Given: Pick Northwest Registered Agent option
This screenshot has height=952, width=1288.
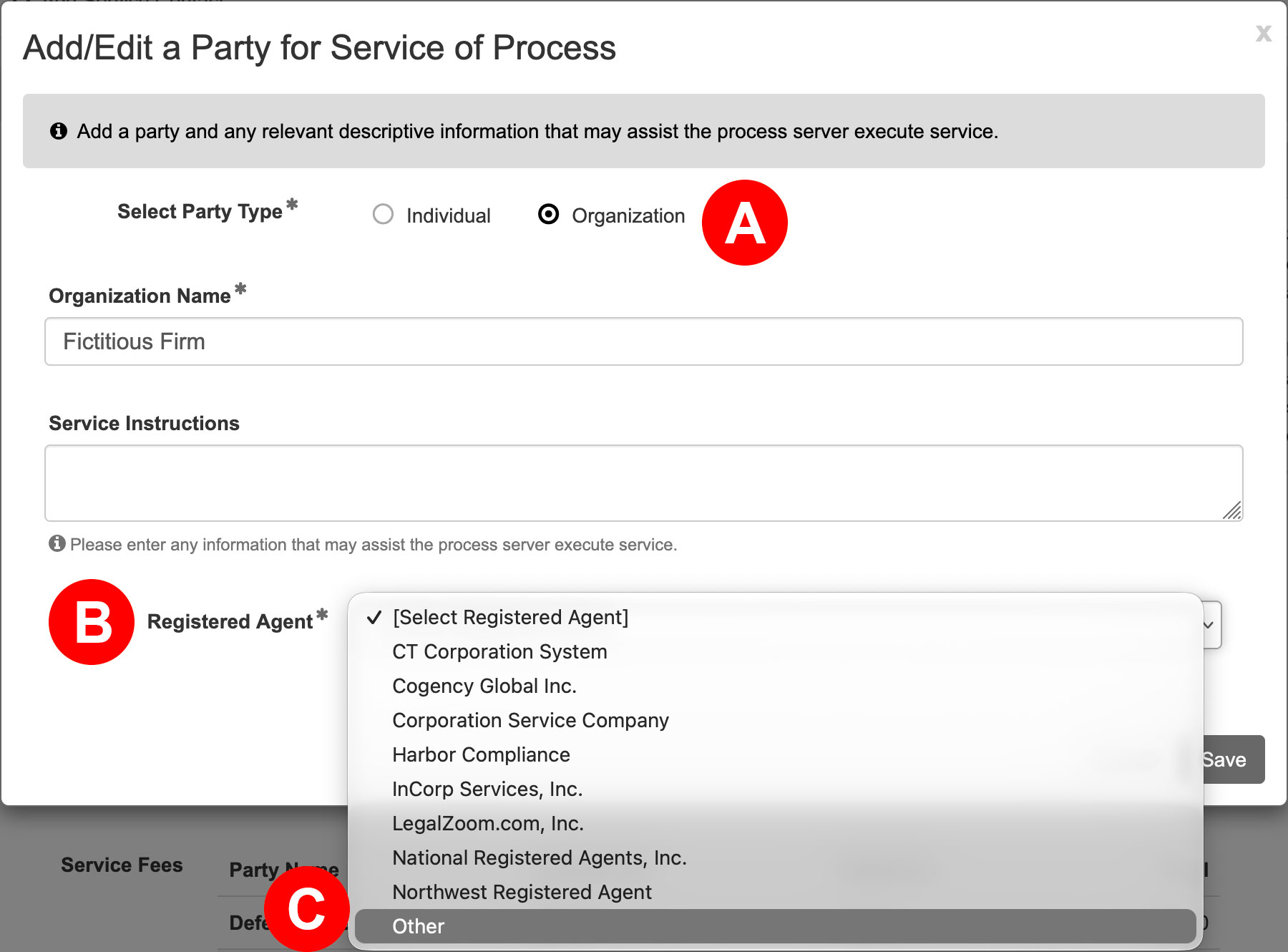Looking at the screenshot, I should tap(776, 892).
